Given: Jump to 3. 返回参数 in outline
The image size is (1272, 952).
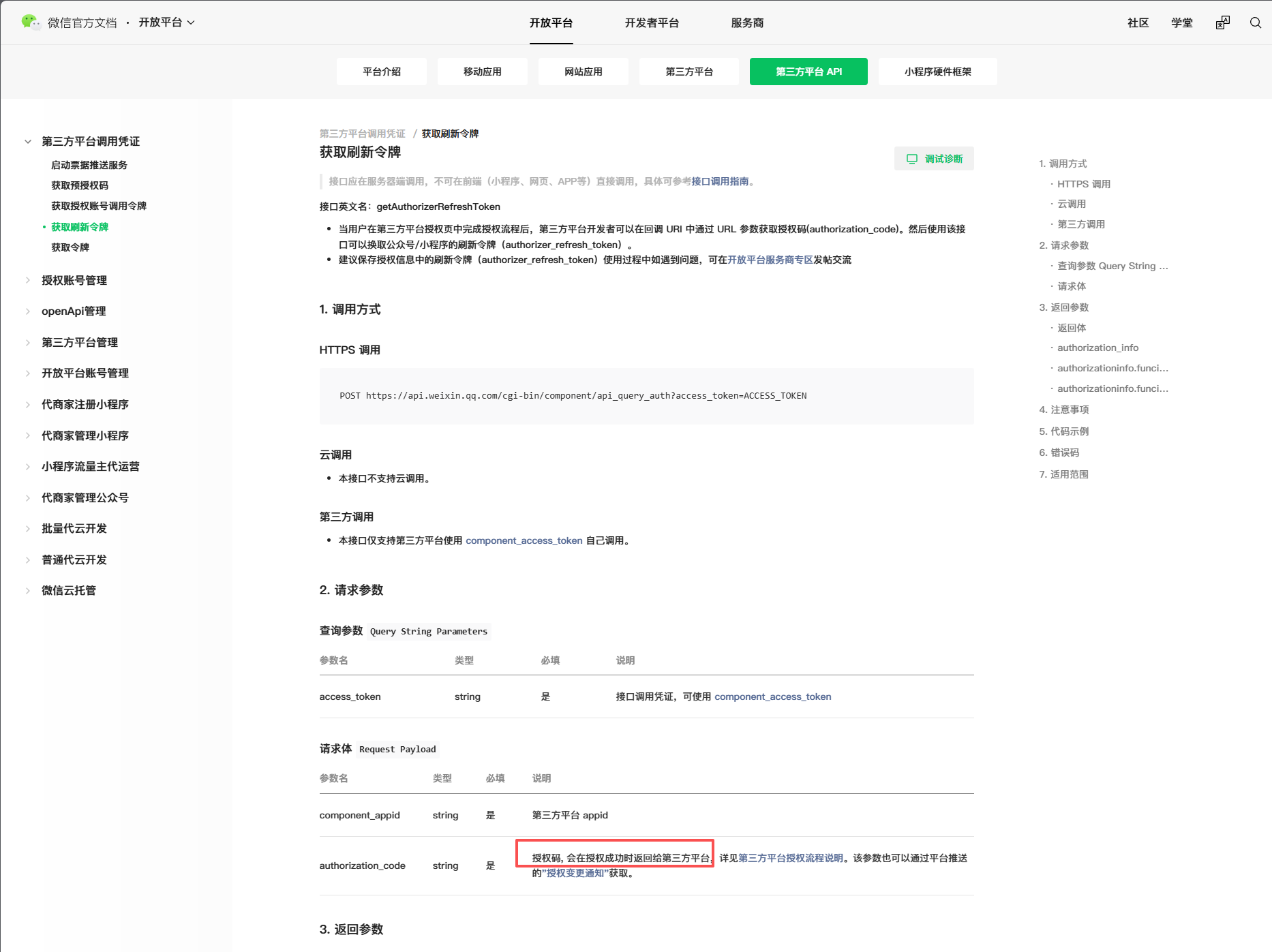Looking at the screenshot, I should click(1064, 307).
